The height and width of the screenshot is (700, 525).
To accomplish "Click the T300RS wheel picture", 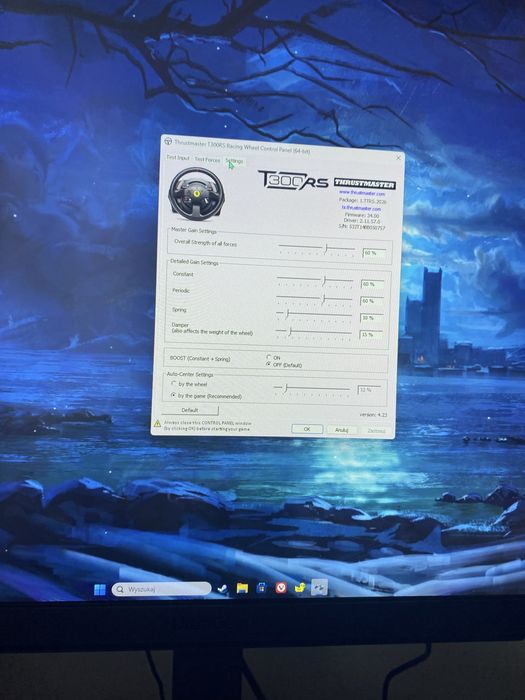I will click(196, 194).
